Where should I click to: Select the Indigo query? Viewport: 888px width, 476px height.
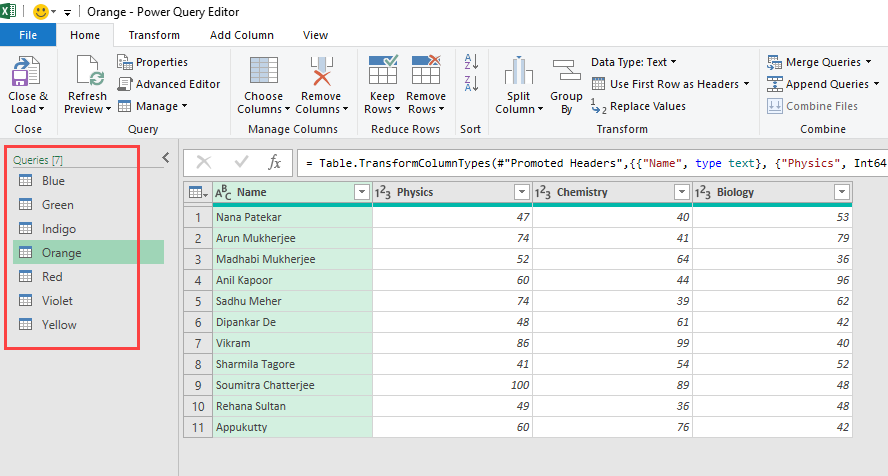coord(88,229)
